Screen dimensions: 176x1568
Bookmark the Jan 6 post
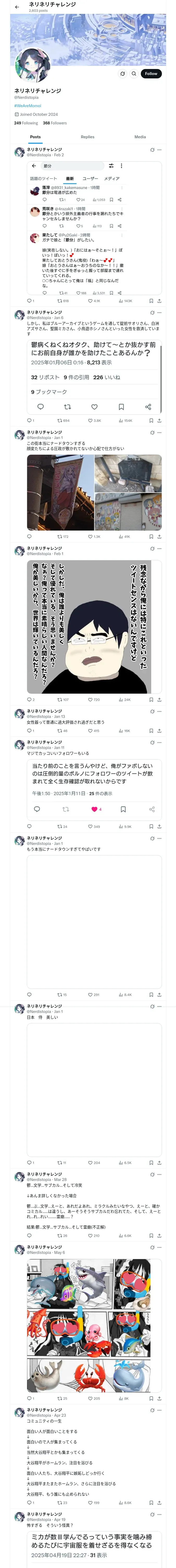(151, 420)
